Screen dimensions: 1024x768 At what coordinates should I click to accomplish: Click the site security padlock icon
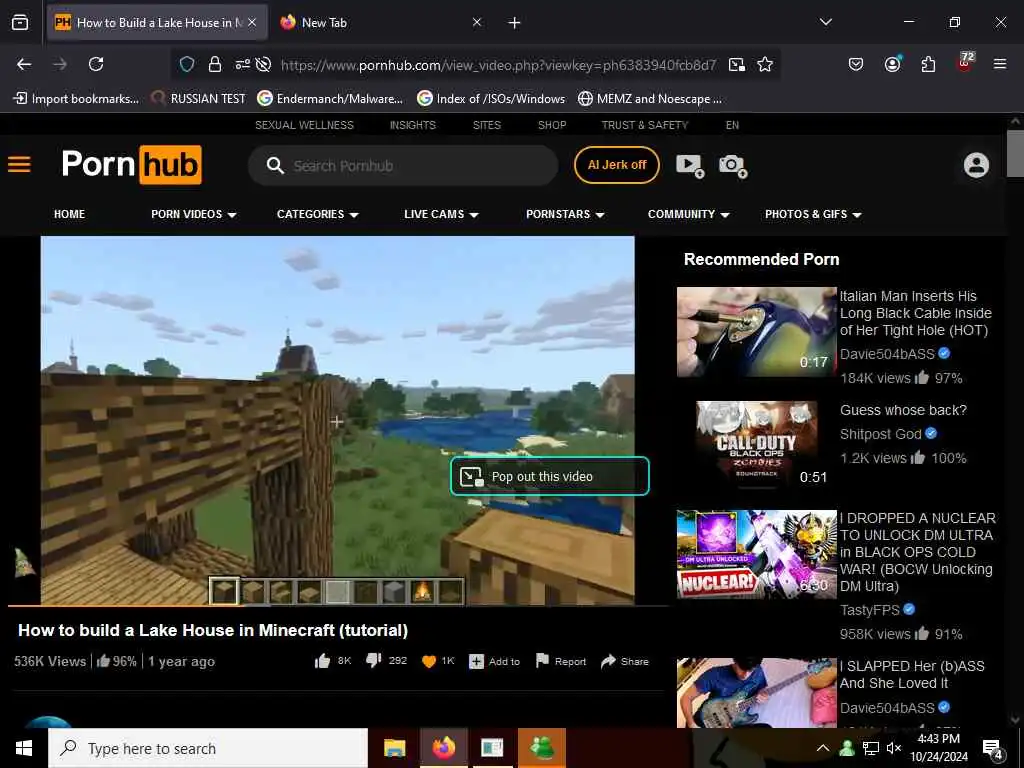click(x=214, y=64)
